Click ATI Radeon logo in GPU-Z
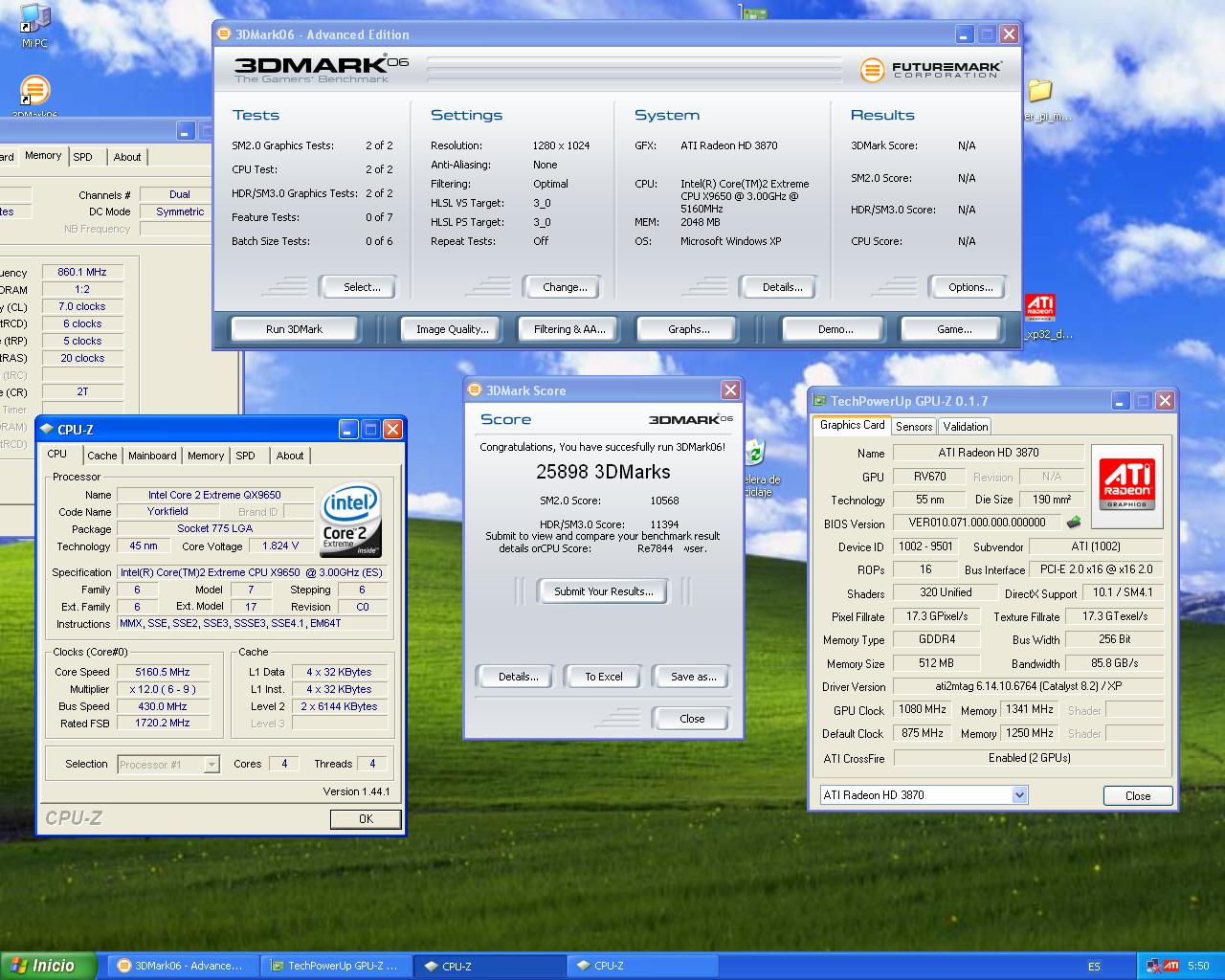 tap(1126, 485)
